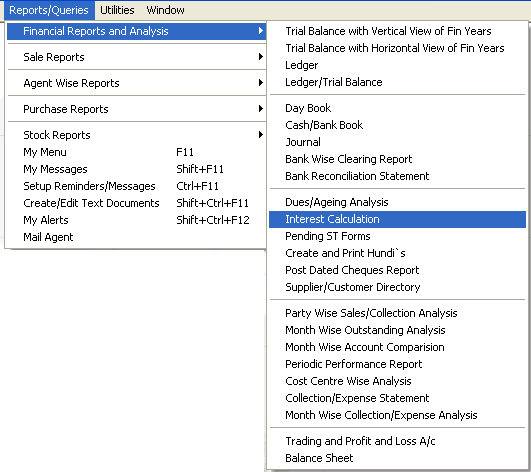531x472 pixels.
Task: Open the Day Book report
Action: pyautogui.click(x=397, y=108)
